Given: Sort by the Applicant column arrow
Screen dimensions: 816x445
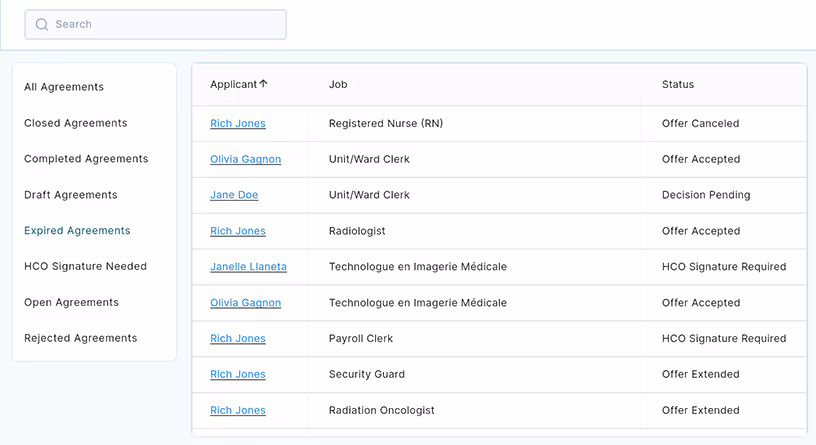Looking at the screenshot, I should click(263, 84).
